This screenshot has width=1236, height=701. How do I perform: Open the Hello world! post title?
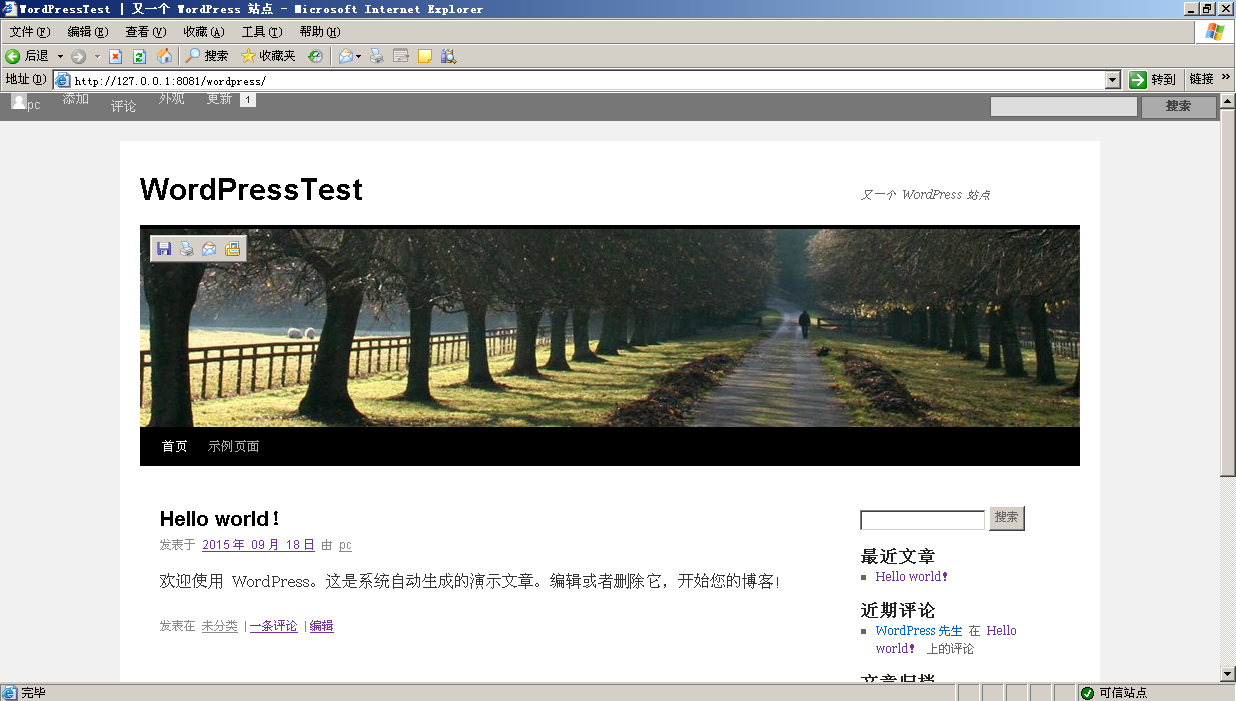click(220, 518)
